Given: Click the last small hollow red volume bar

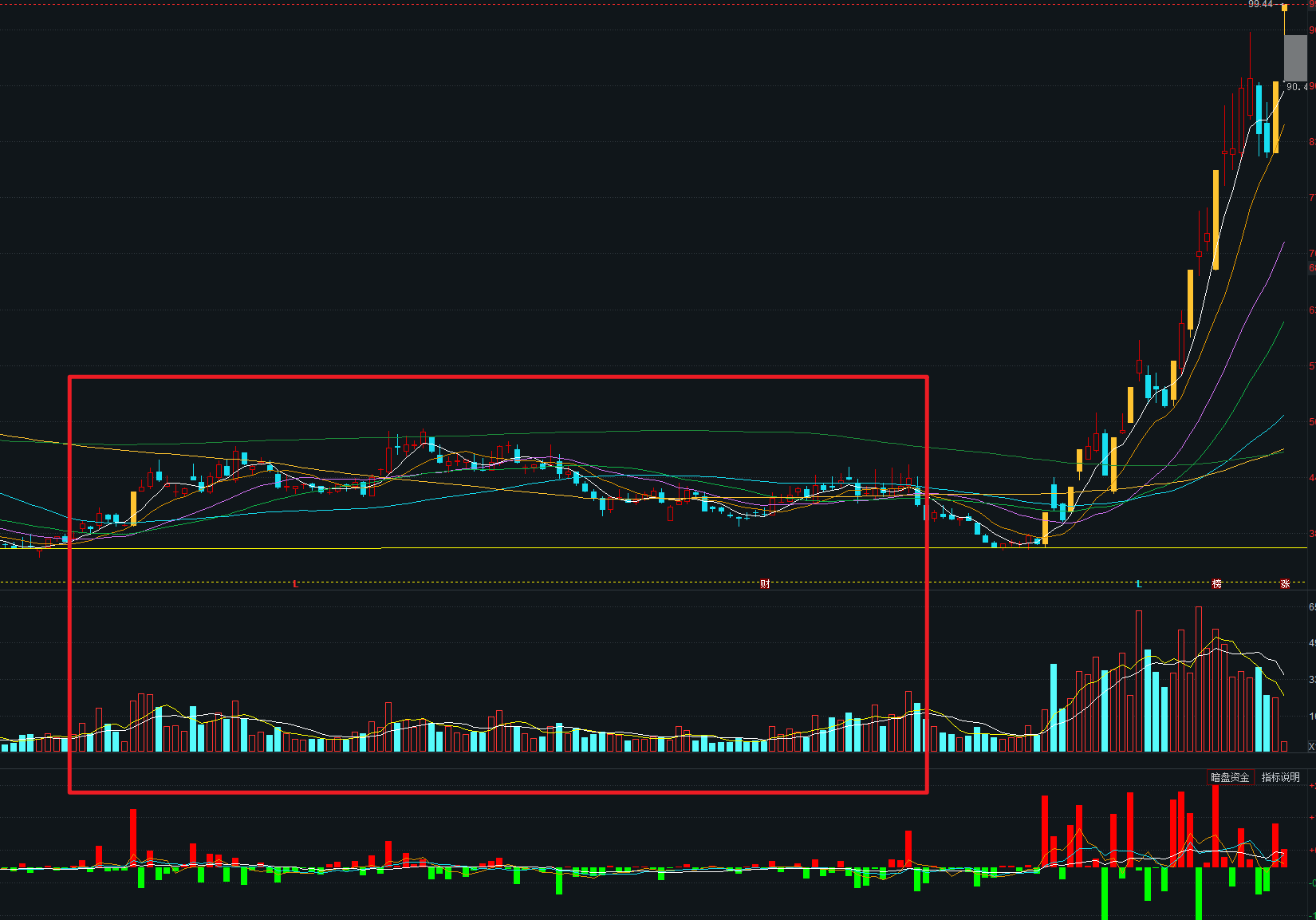Looking at the screenshot, I should 1283,746.
